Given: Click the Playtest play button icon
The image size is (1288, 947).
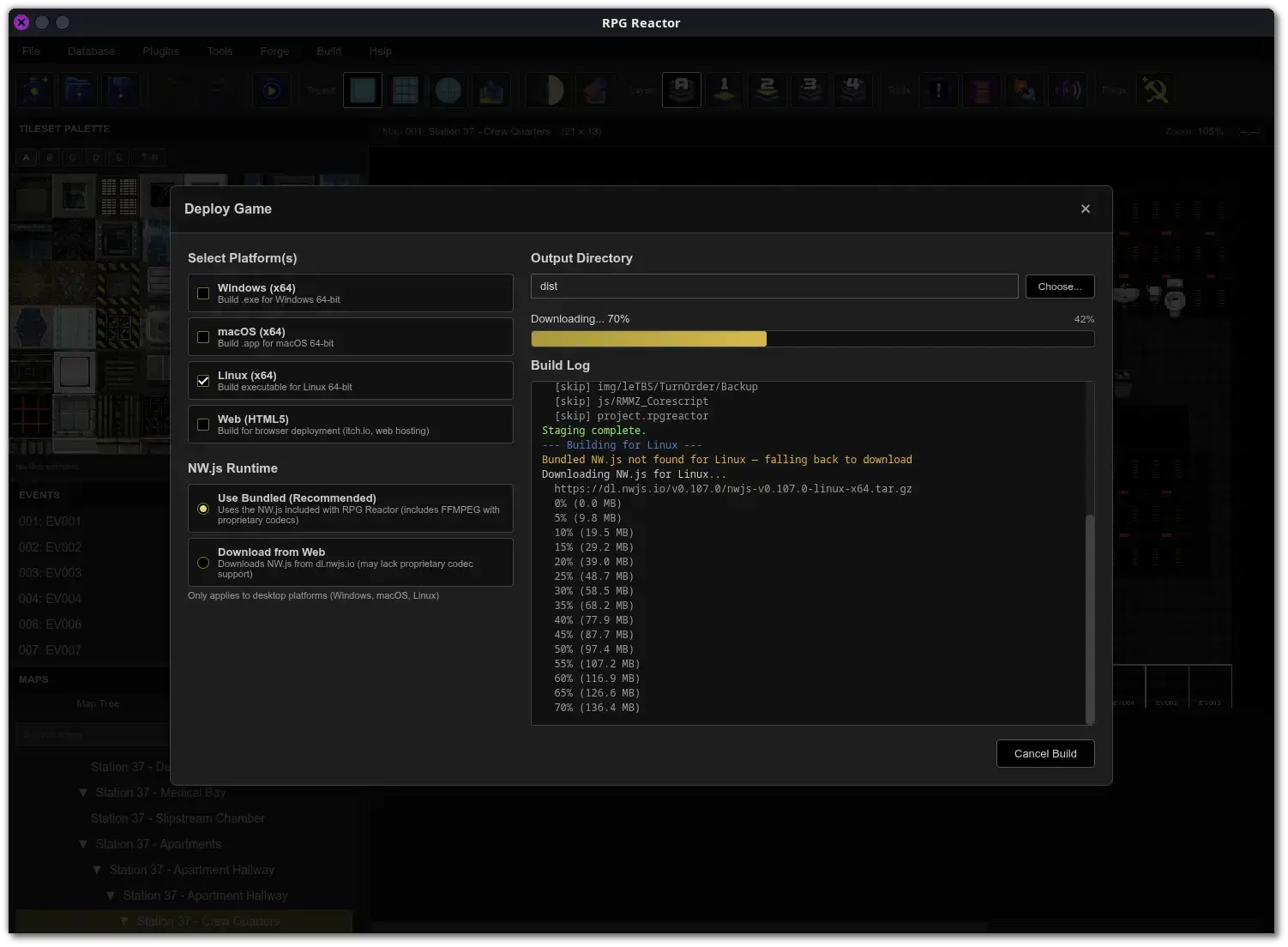Looking at the screenshot, I should coord(272,90).
